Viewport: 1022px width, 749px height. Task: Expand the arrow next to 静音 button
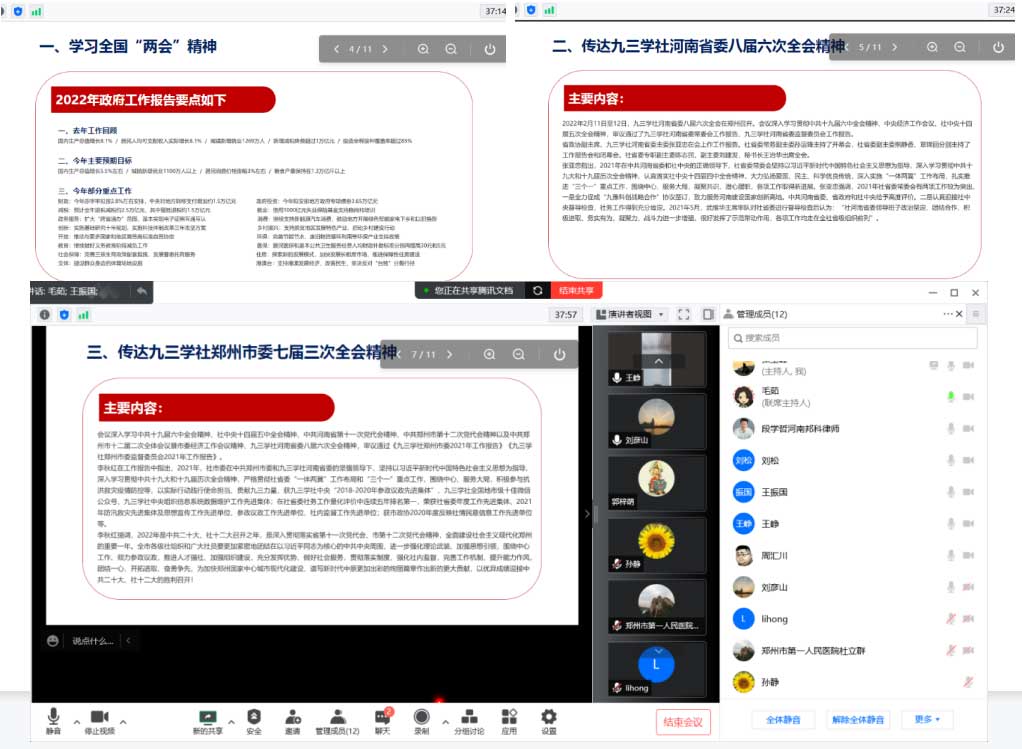pyautogui.click(x=76, y=718)
